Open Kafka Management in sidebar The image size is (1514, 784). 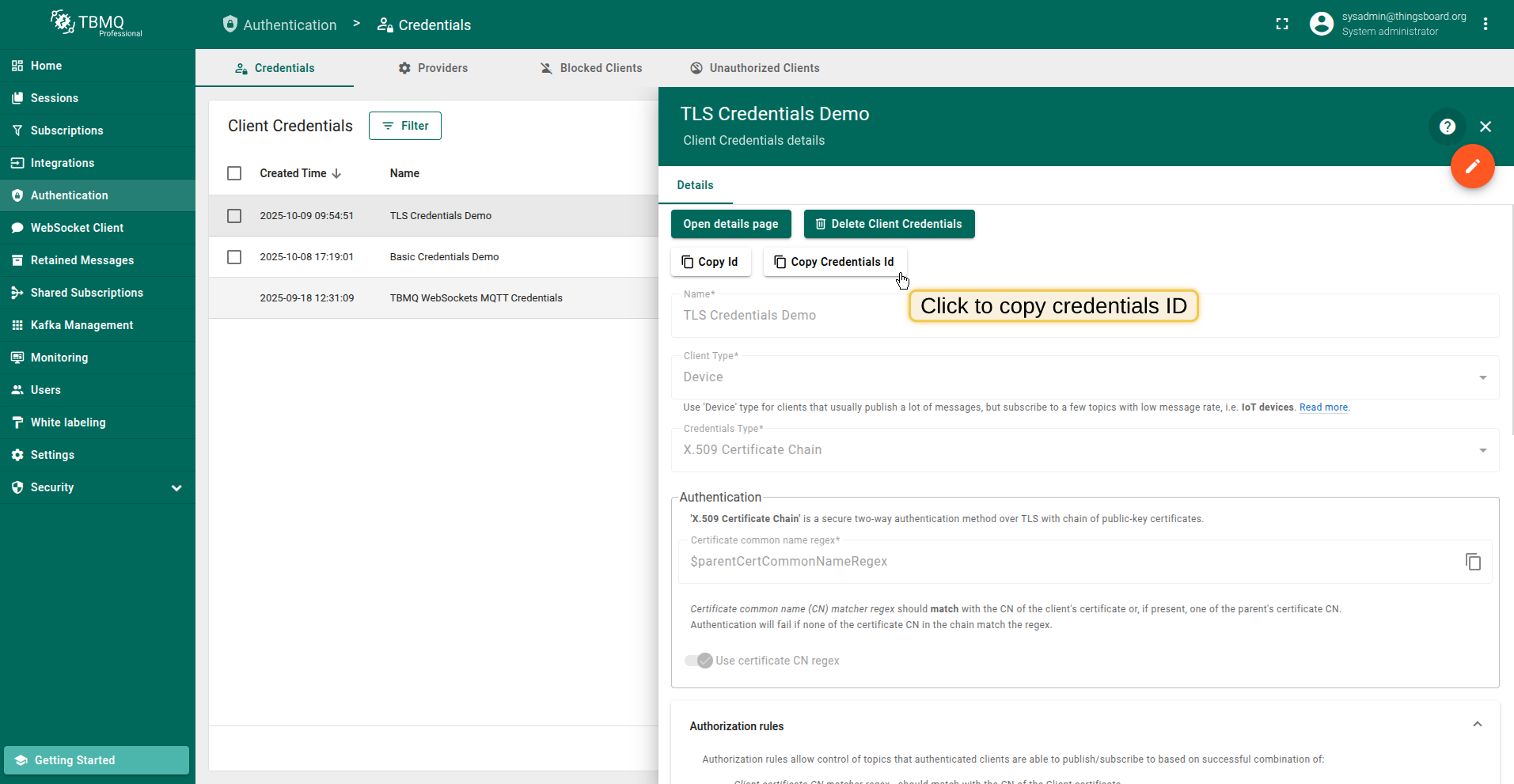[x=82, y=325]
